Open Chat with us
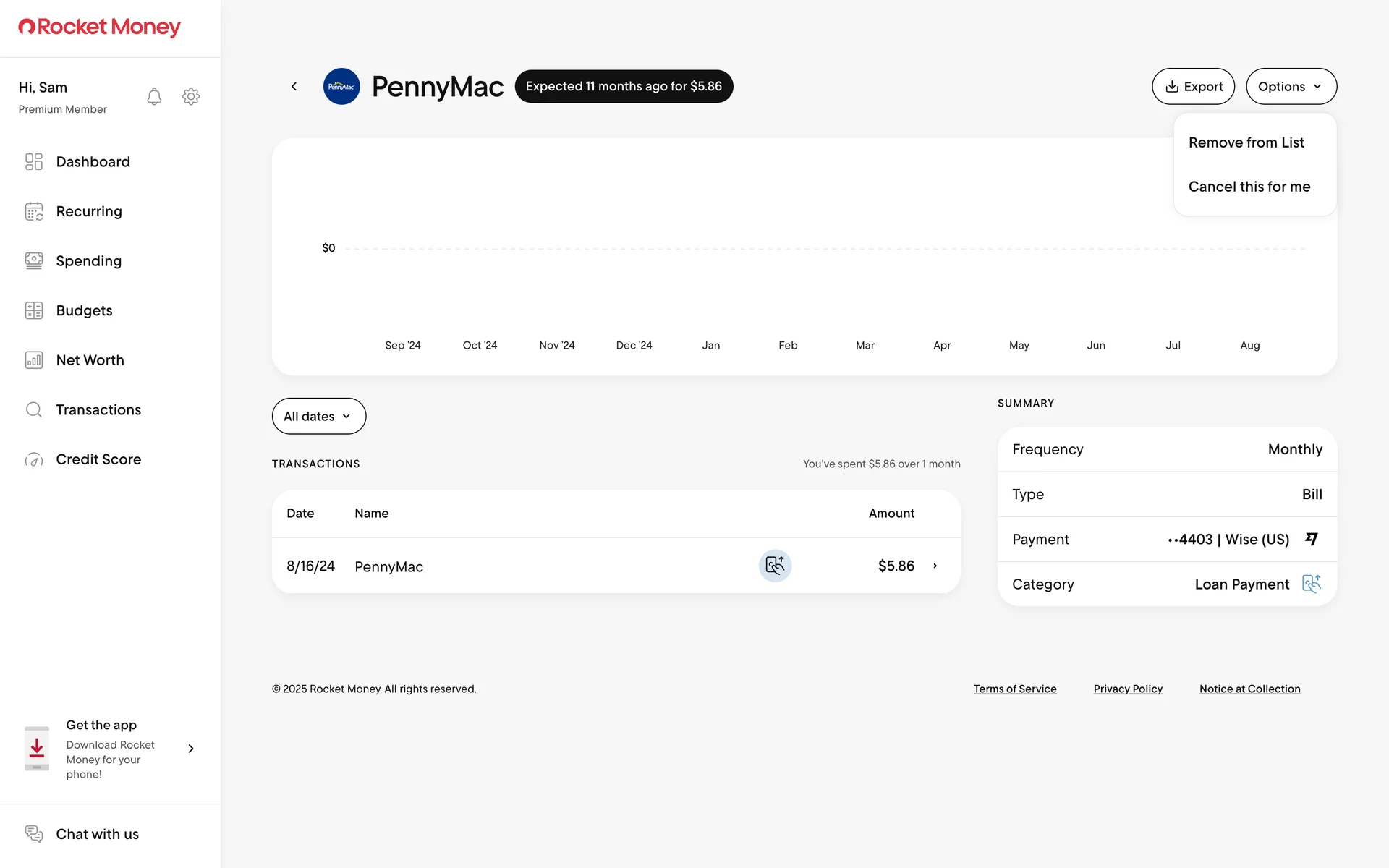 (x=97, y=834)
